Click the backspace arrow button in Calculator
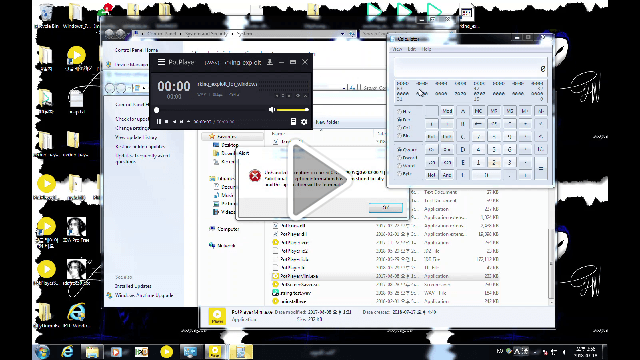The image size is (640, 360). tap(478, 123)
